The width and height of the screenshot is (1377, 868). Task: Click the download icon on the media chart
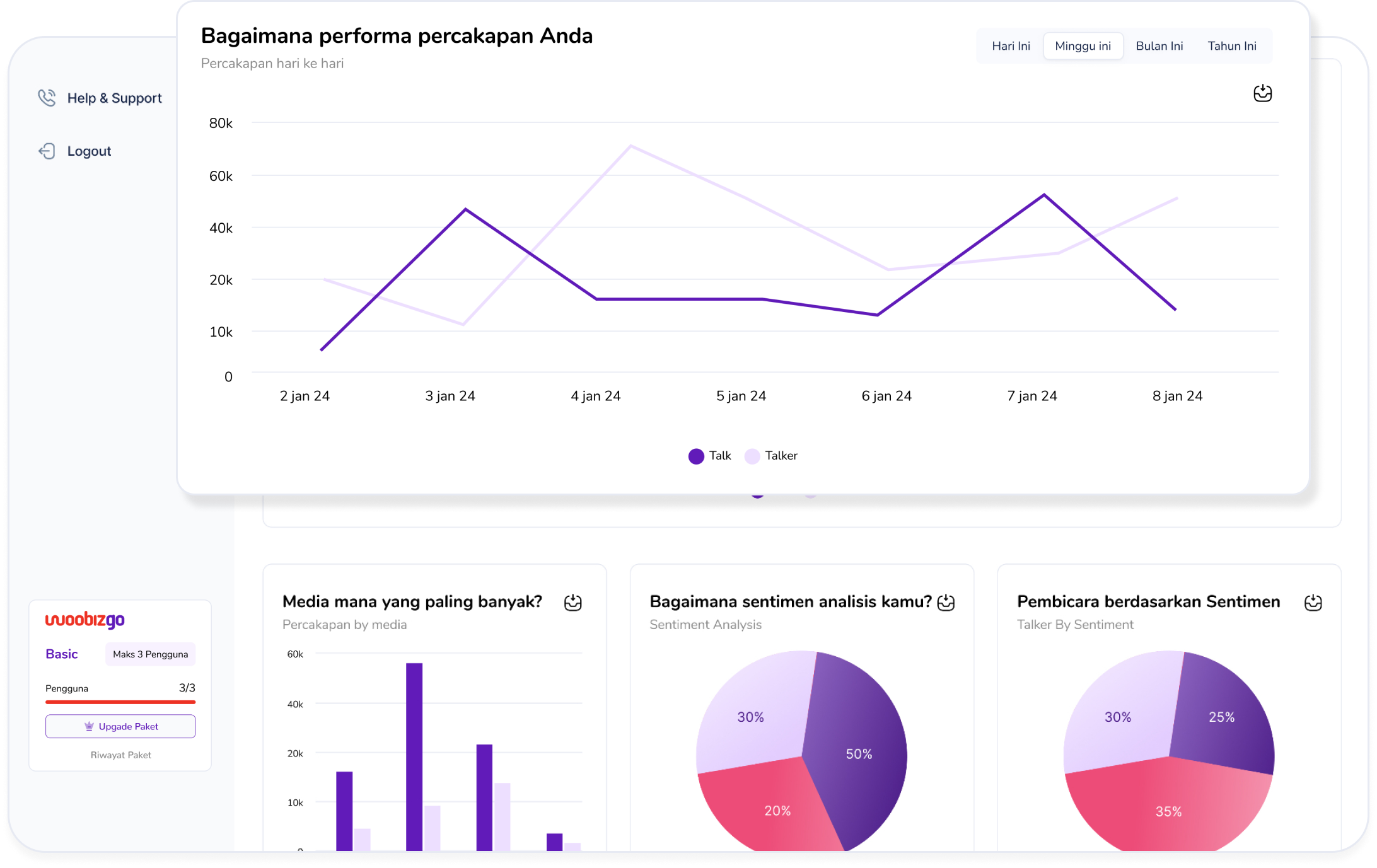click(x=572, y=602)
